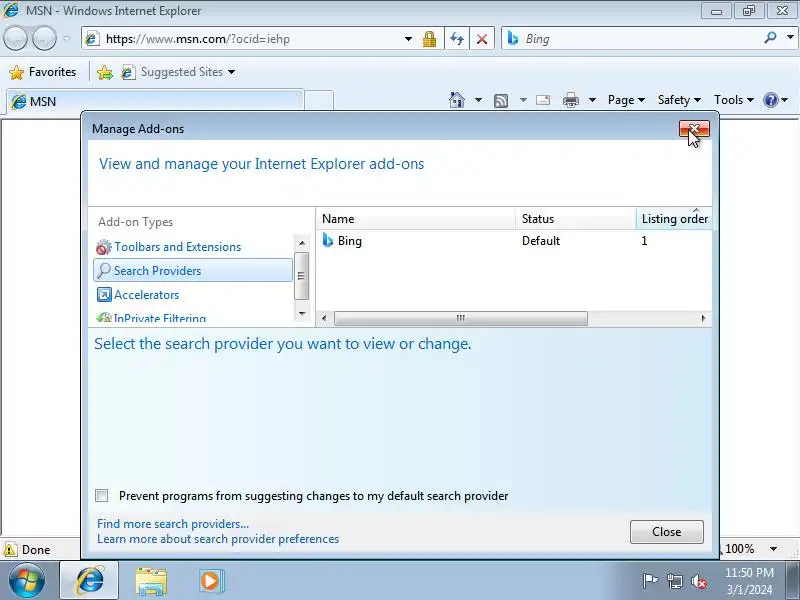This screenshot has height=600, width=800.
Task: Click the Print icon
Action: pyautogui.click(x=570, y=100)
